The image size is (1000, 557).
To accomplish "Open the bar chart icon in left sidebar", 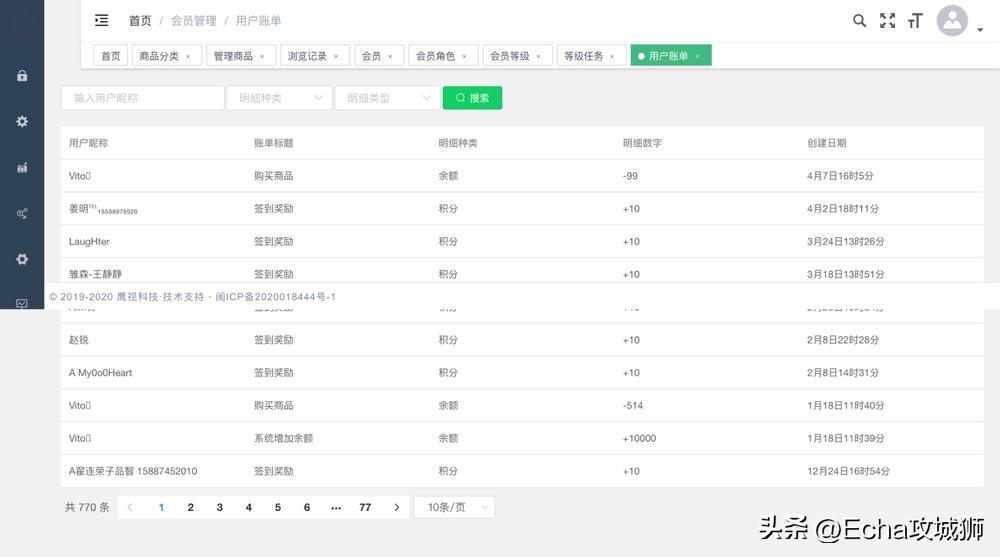I will [x=22, y=167].
